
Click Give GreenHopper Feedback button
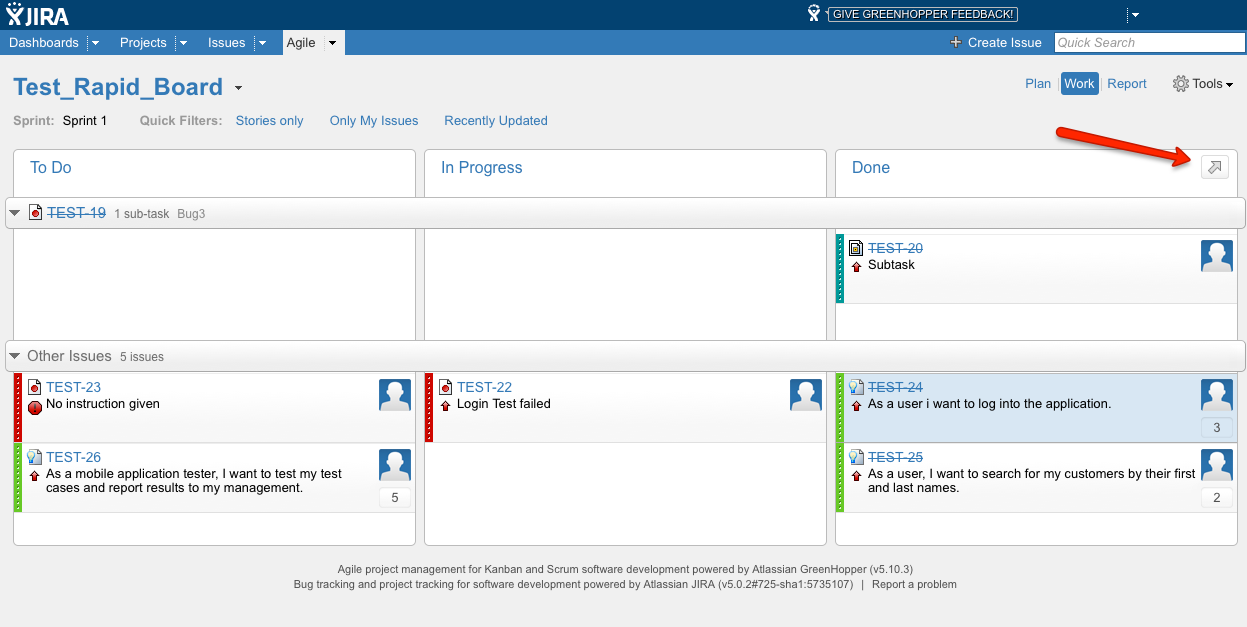point(923,14)
